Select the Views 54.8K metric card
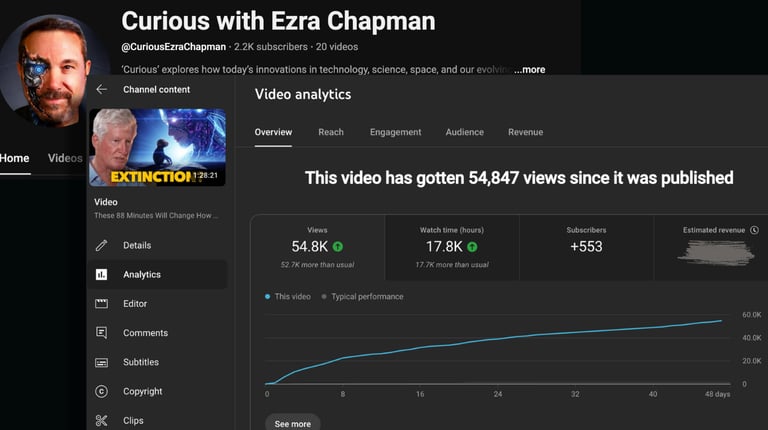 [x=317, y=247]
